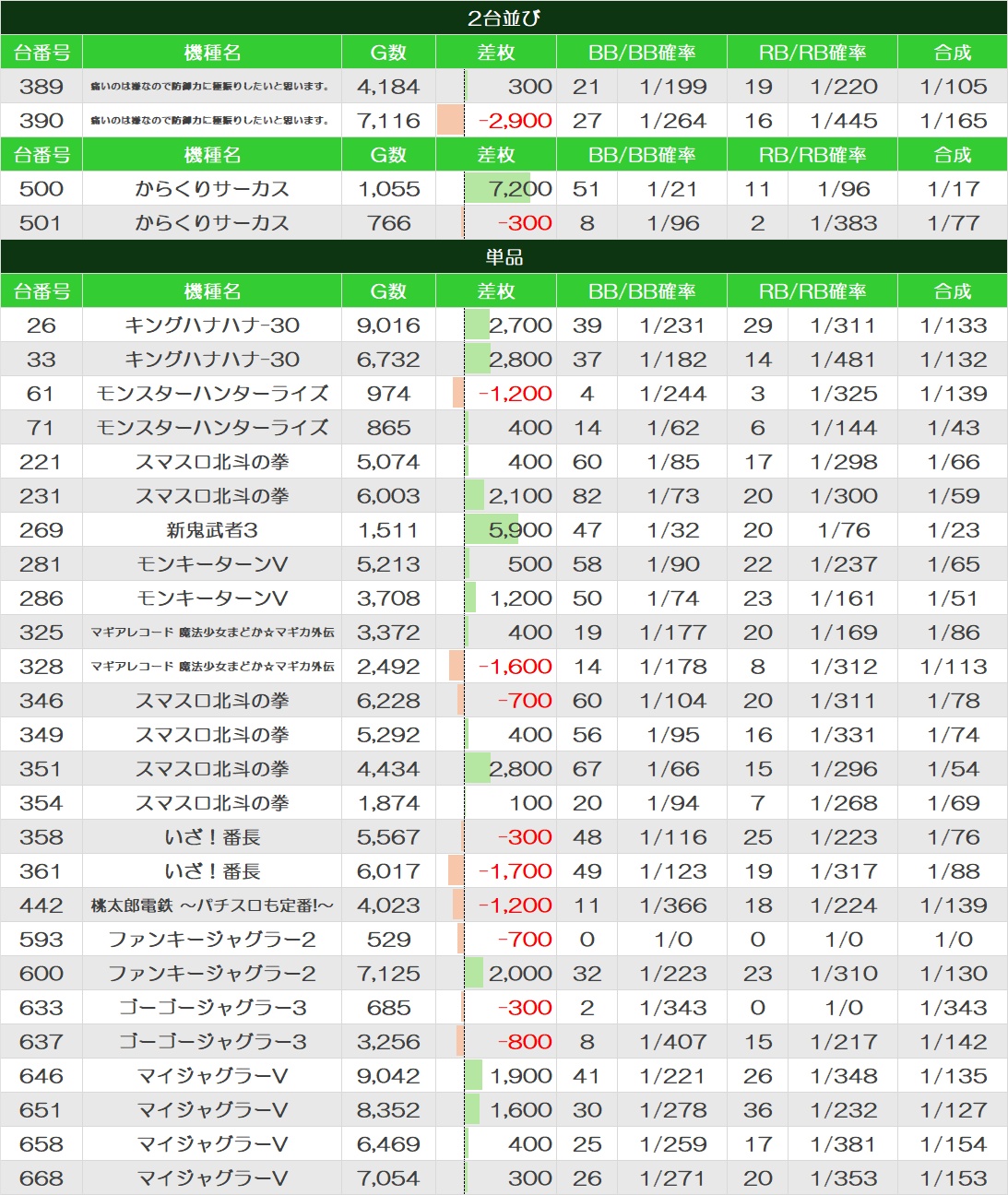The image size is (1008, 1195).
Task: Select からくりサーカス in row 500
Action: click(x=212, y=189)
